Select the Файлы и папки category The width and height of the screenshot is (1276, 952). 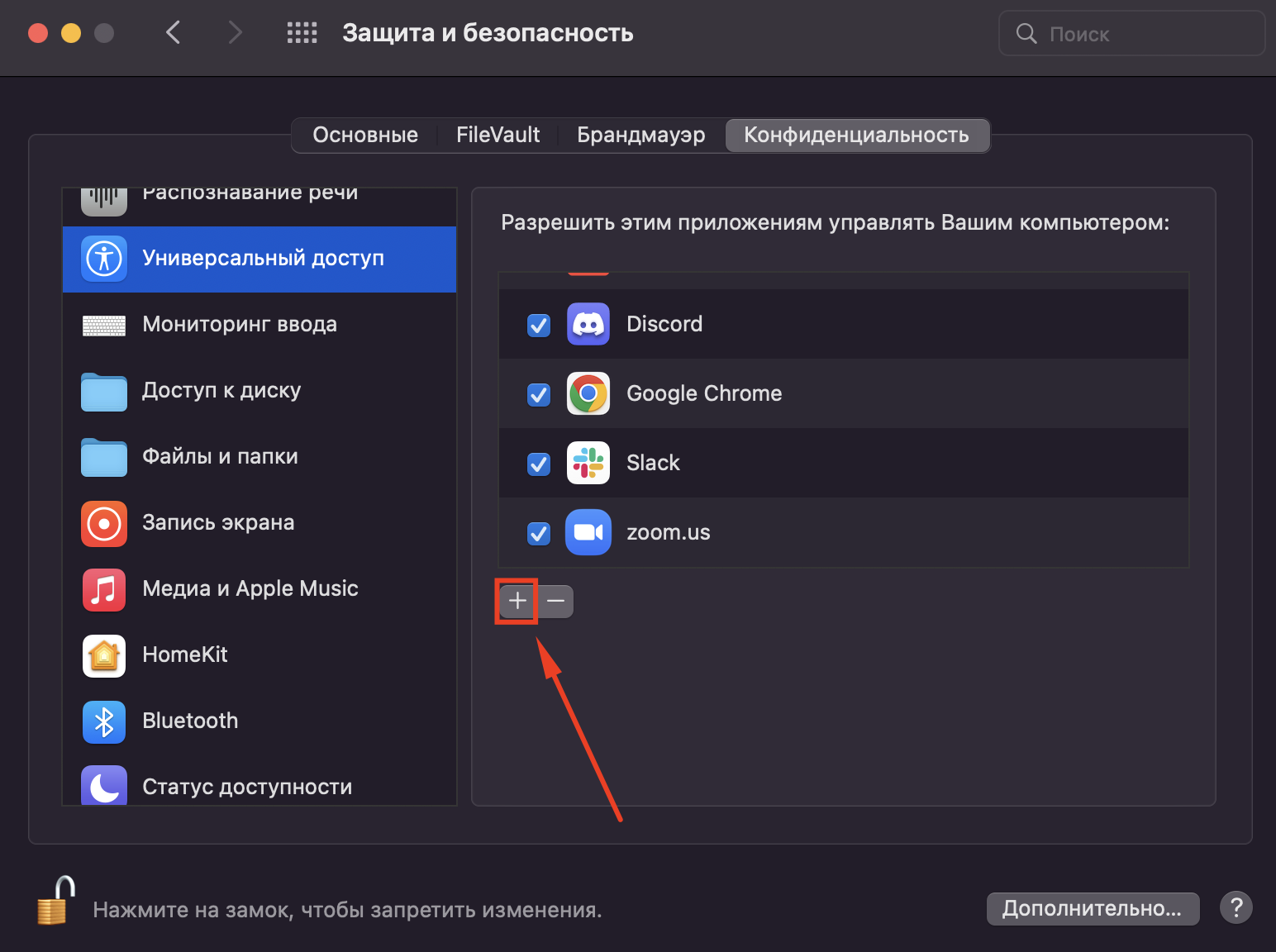click(x=259, y=457)
